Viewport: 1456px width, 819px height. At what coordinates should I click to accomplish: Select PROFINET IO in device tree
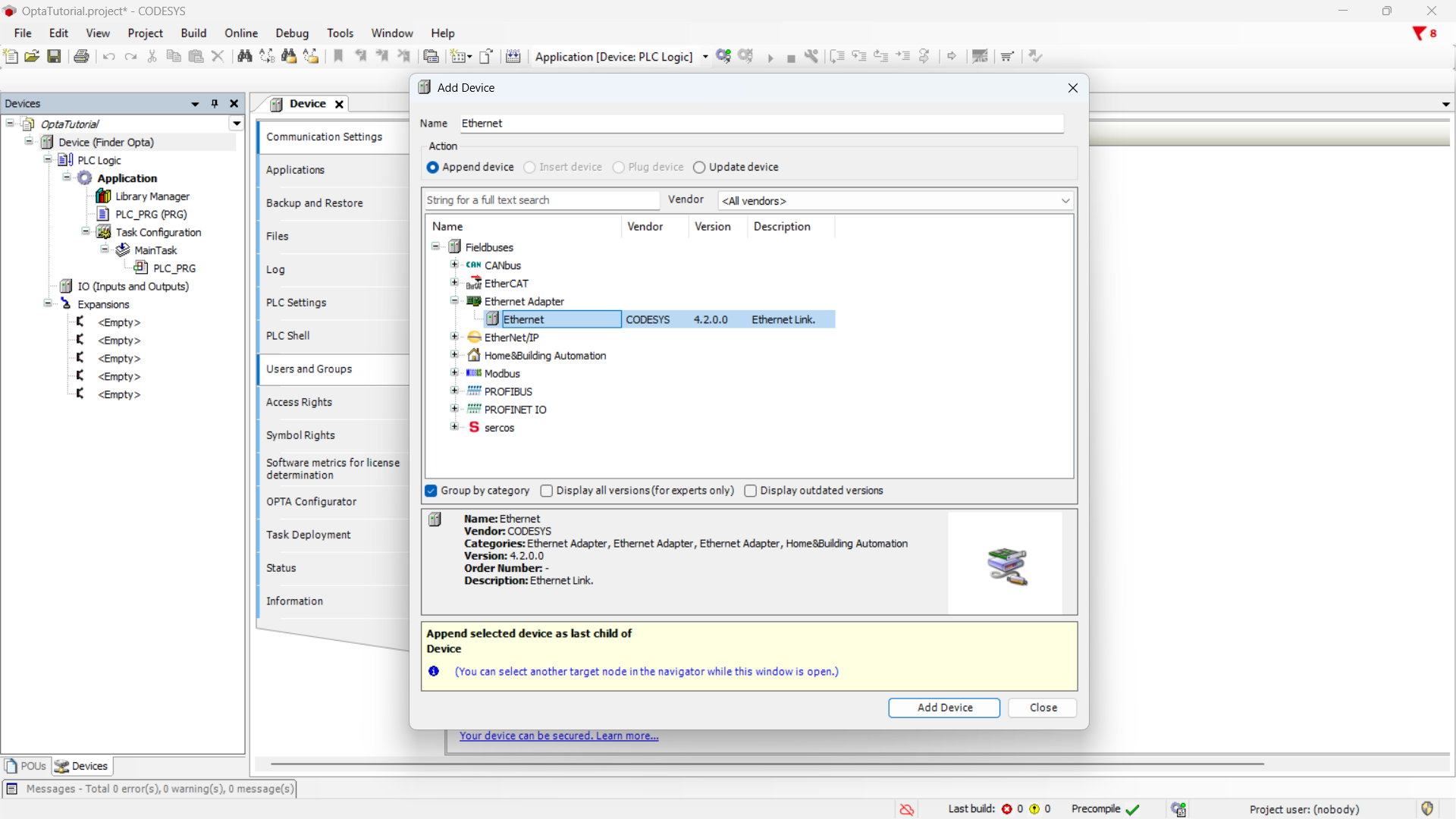click(515, 409)
